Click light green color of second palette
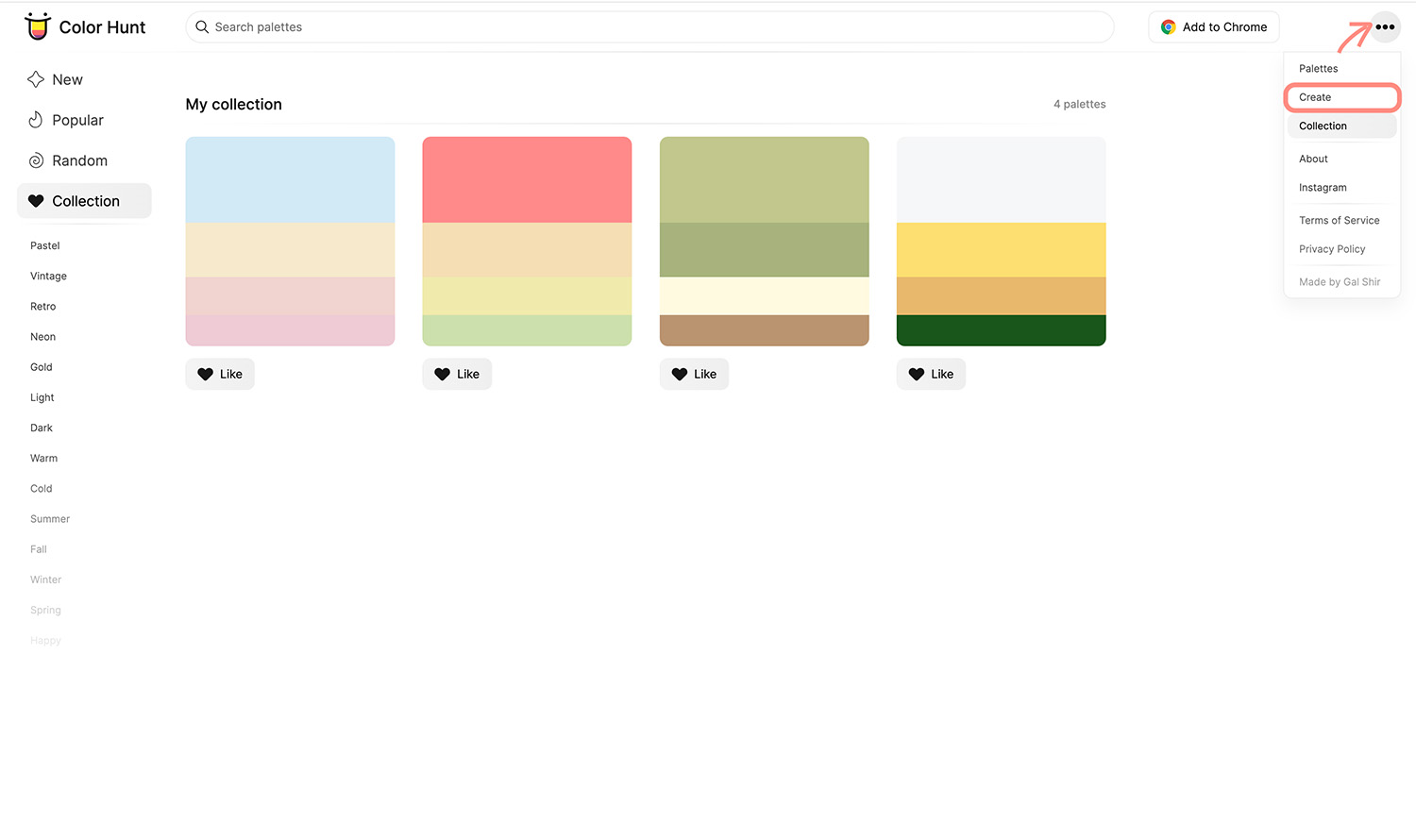The image size is (1416, 840). click(527, 330)
